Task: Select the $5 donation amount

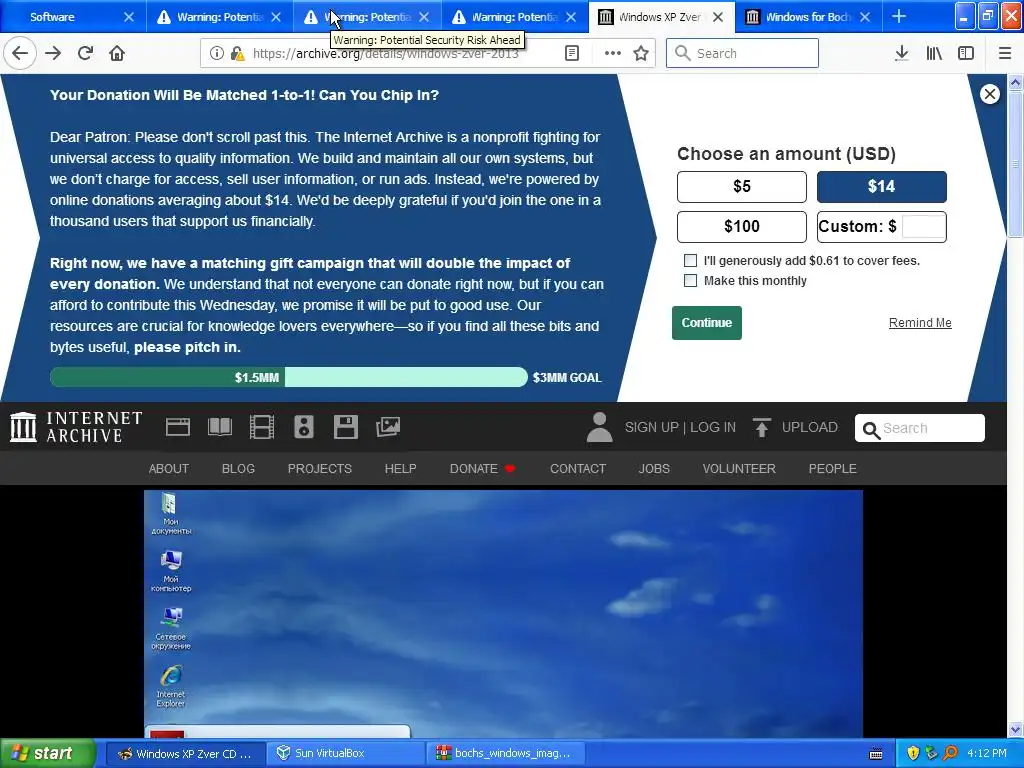Action: [x=742, y=187]
